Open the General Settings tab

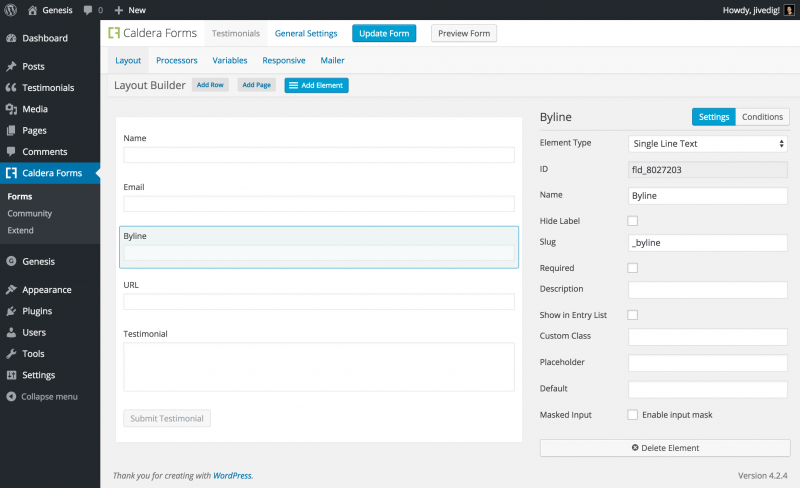click(x=306, y=33)
